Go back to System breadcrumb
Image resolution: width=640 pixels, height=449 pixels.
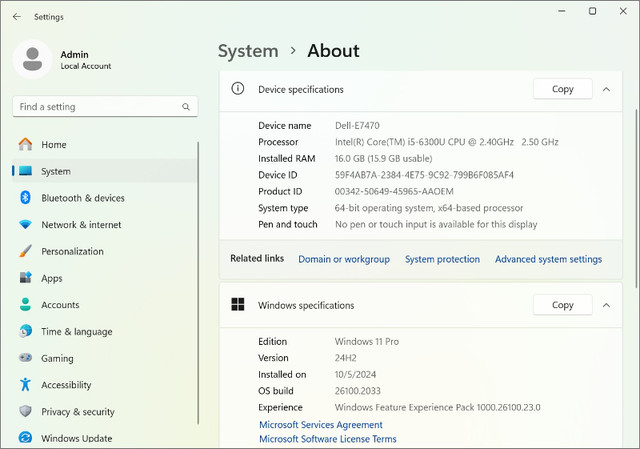[248, 51]
